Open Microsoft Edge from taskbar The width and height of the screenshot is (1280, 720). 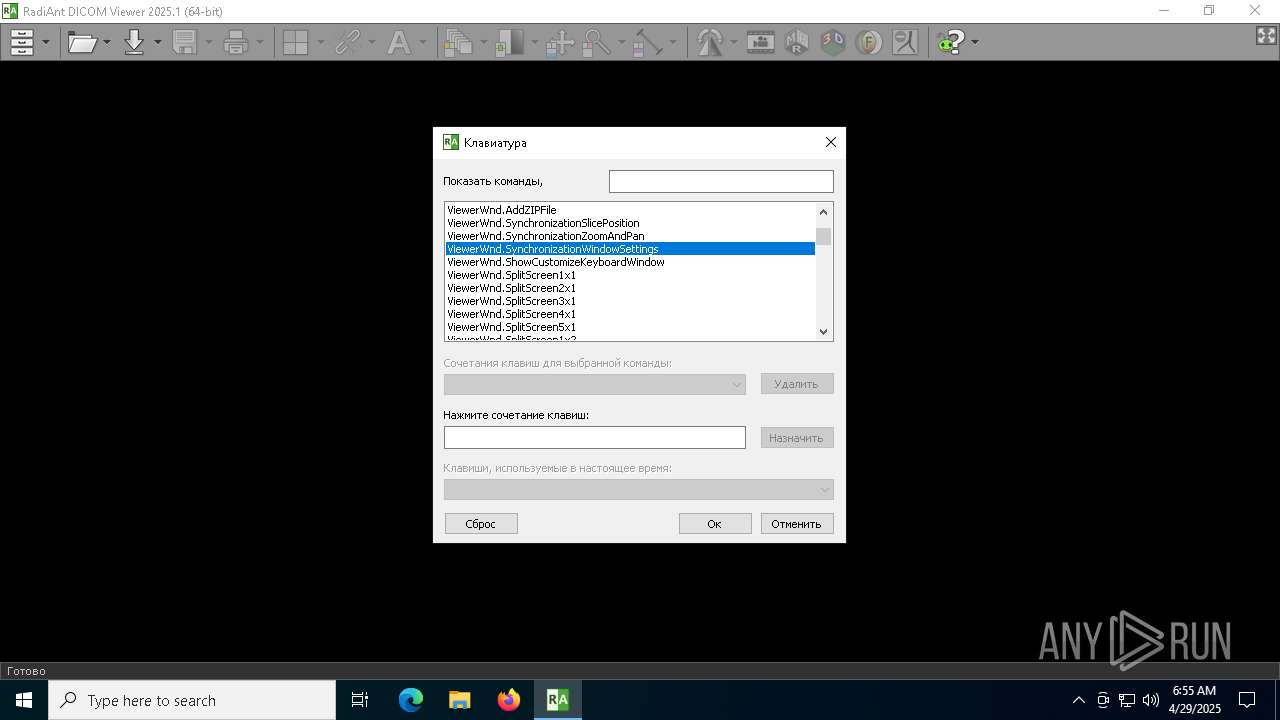(411, 700)
